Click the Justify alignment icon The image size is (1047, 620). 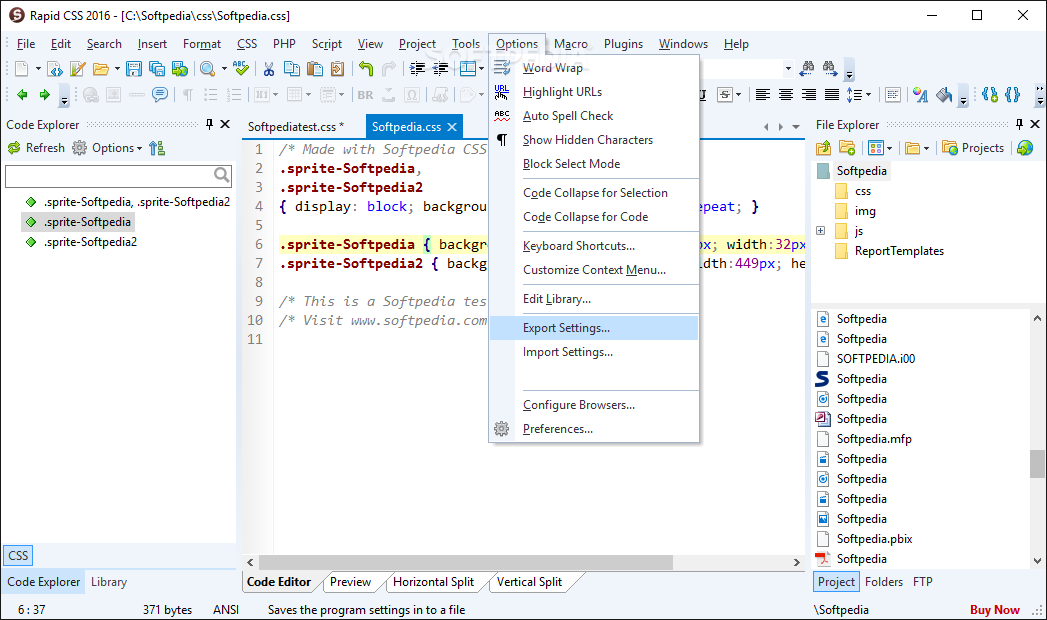pos(831,95)
